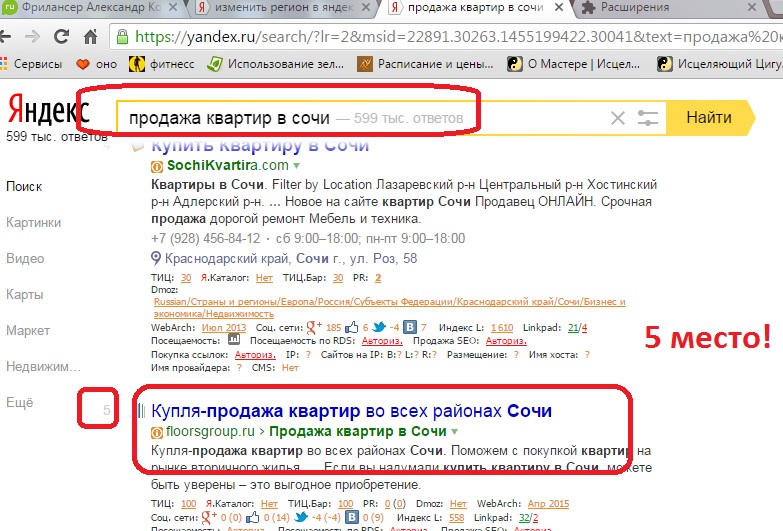Screen dimensions: 783x531
Task: Click ТИЦ value 100 for floorsgroup
Action: click(188, 504)
